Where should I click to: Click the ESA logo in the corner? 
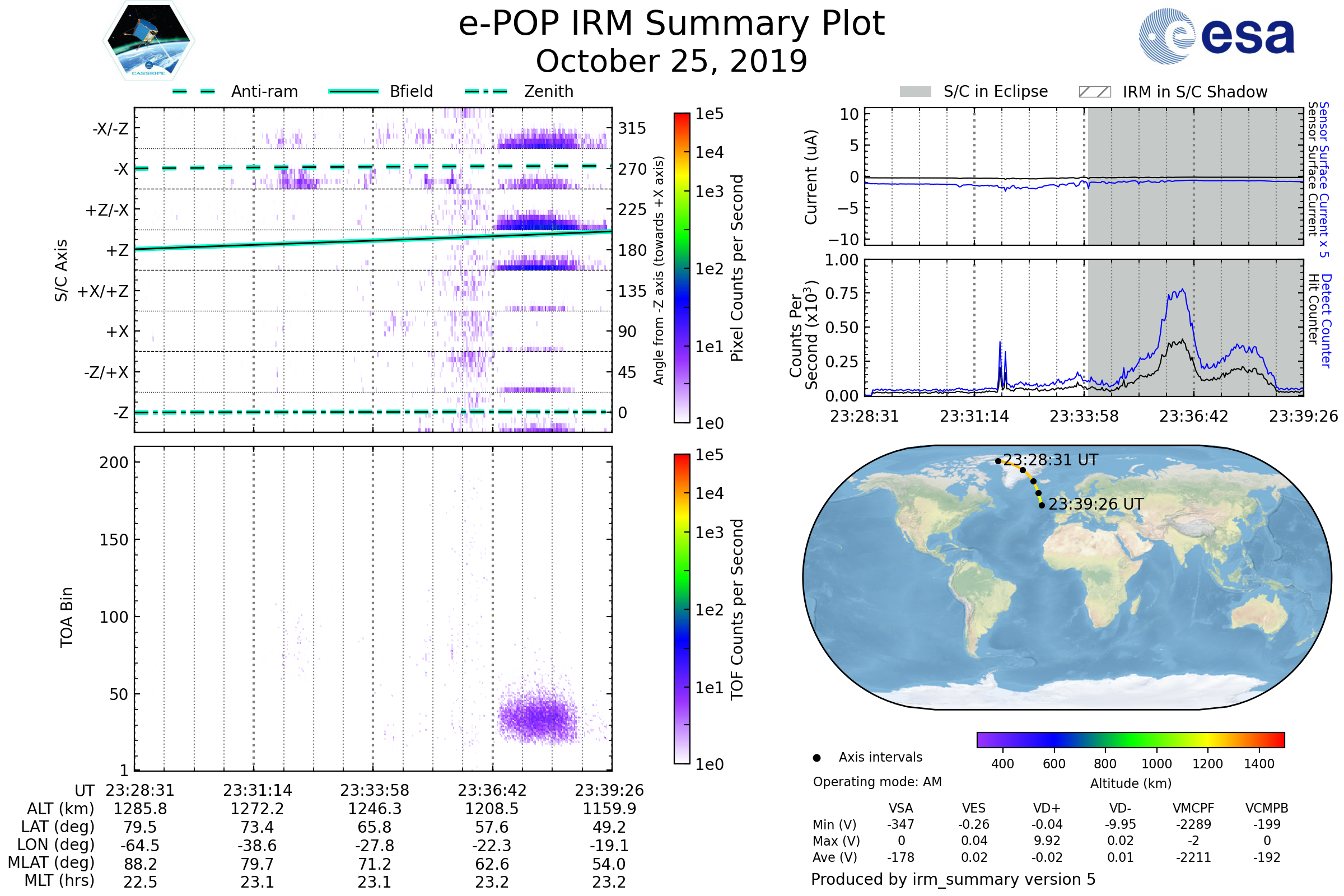coord(1216,36)
